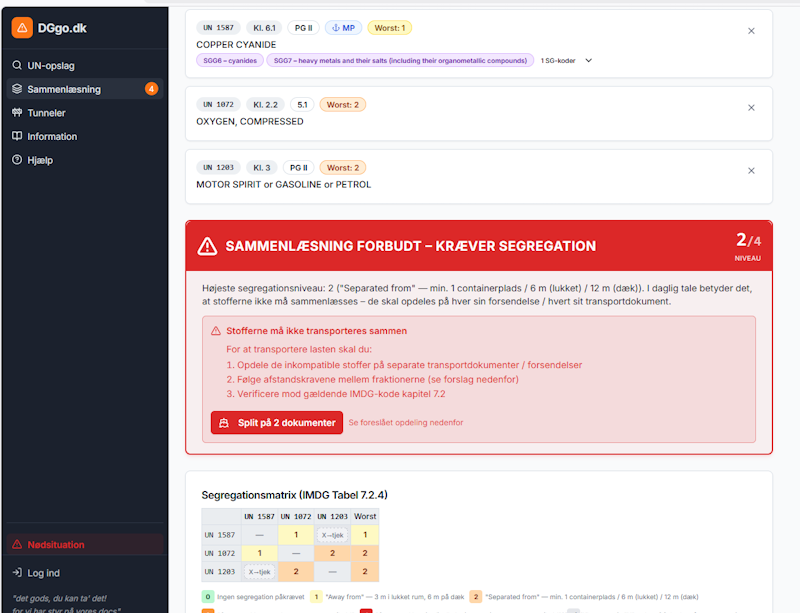800x613 pixels.
Task: Click Se foreslået opdeling nedenfor link
Action: pos(405,423)
